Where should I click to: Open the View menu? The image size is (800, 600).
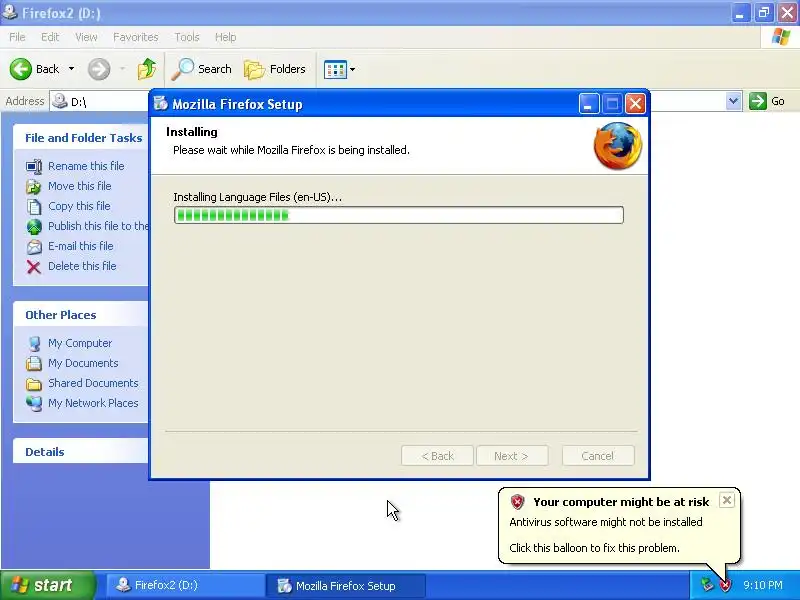point(86,37)
